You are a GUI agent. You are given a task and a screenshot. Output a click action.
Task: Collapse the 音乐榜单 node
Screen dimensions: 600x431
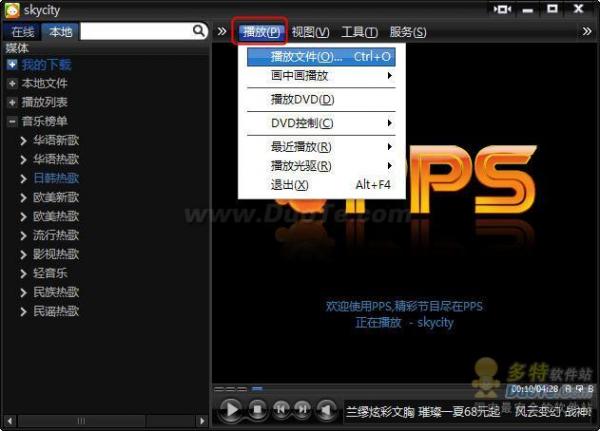pyautogui.click(x=12, y=122)
